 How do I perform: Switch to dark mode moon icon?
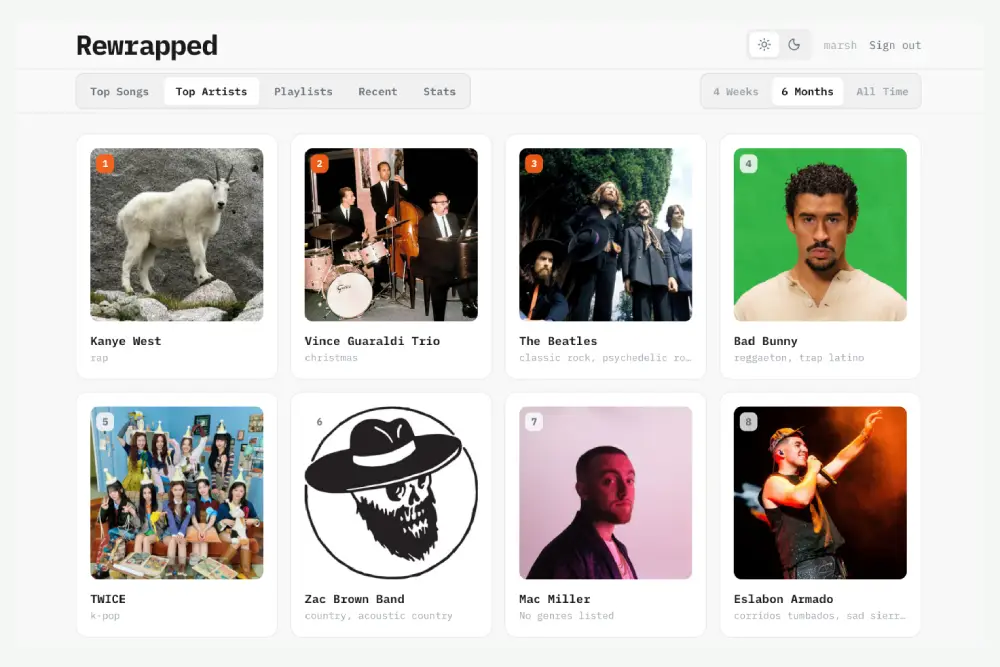click(794, 45)
